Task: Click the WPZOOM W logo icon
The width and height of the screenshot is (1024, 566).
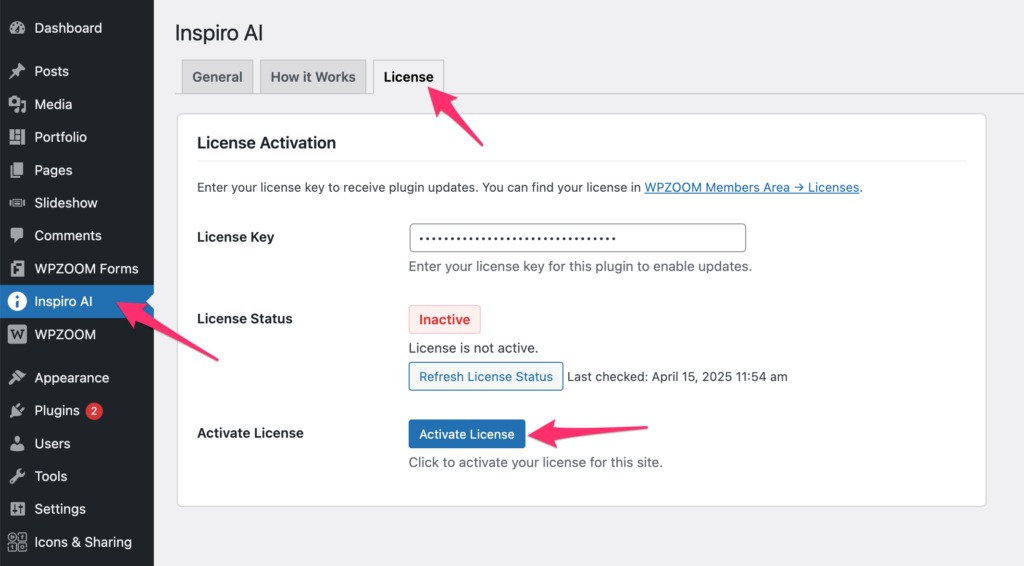Action: (x=17, y=334)
